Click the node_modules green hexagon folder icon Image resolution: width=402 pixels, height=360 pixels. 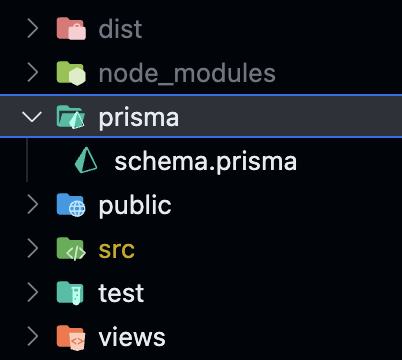point(71,73)
